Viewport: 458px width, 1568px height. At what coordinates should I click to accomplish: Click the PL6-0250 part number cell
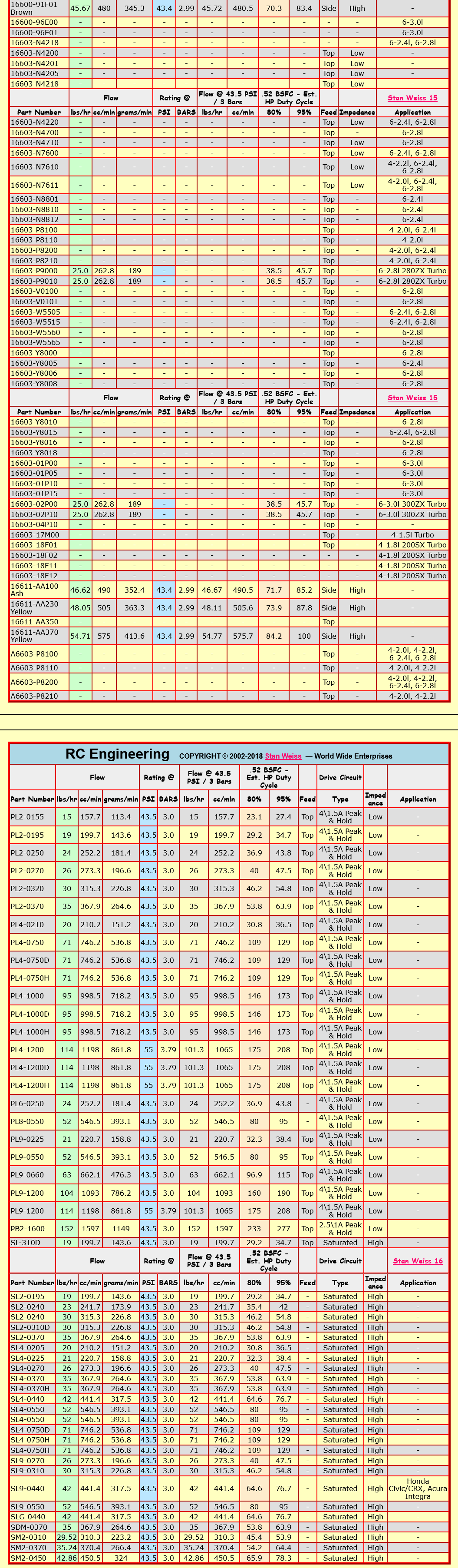click(27, 1103)
